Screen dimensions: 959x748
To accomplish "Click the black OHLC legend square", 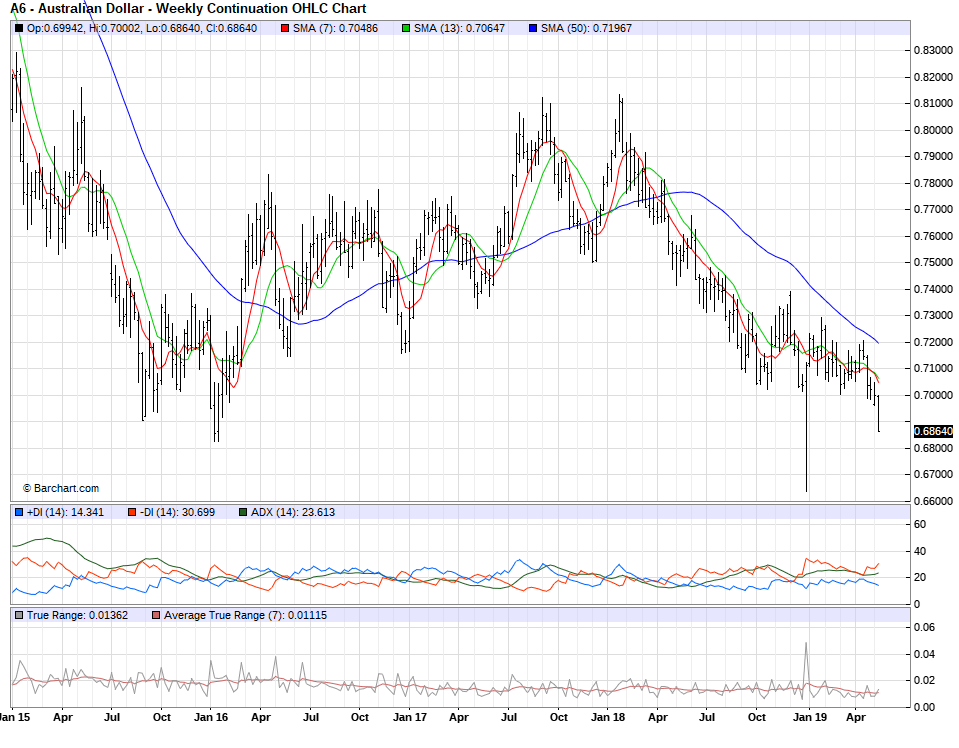I will tap(19, 28).
